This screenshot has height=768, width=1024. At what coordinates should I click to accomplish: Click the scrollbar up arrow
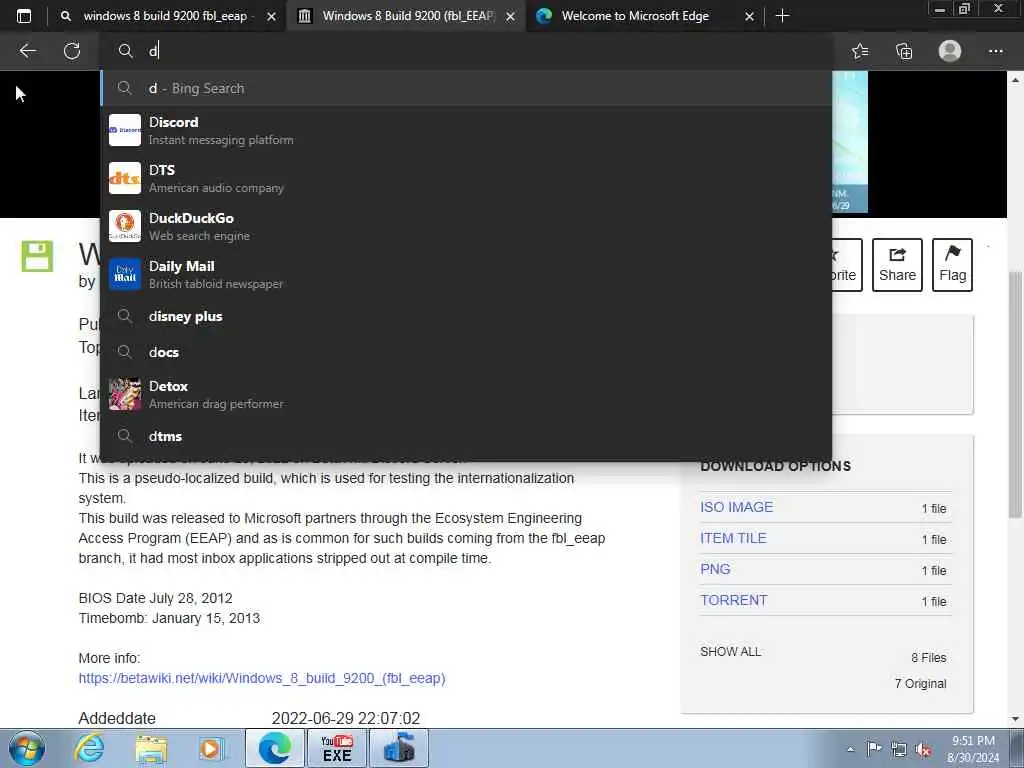click(1016, 80)
